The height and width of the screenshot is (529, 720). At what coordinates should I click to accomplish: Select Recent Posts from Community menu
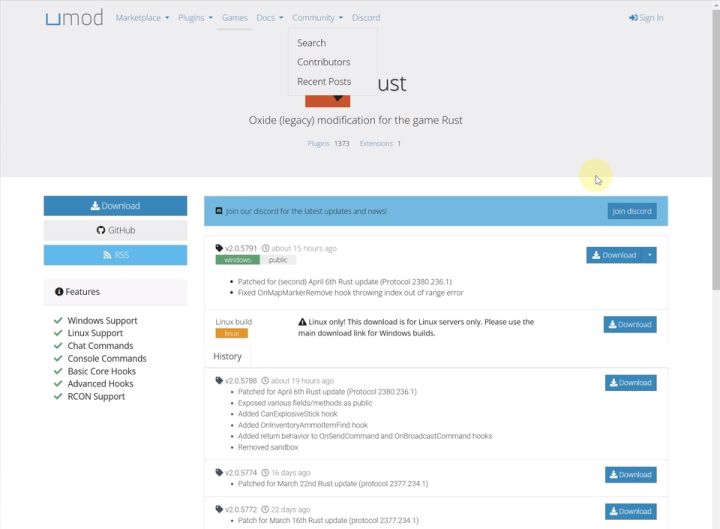(x=324, y=81)
